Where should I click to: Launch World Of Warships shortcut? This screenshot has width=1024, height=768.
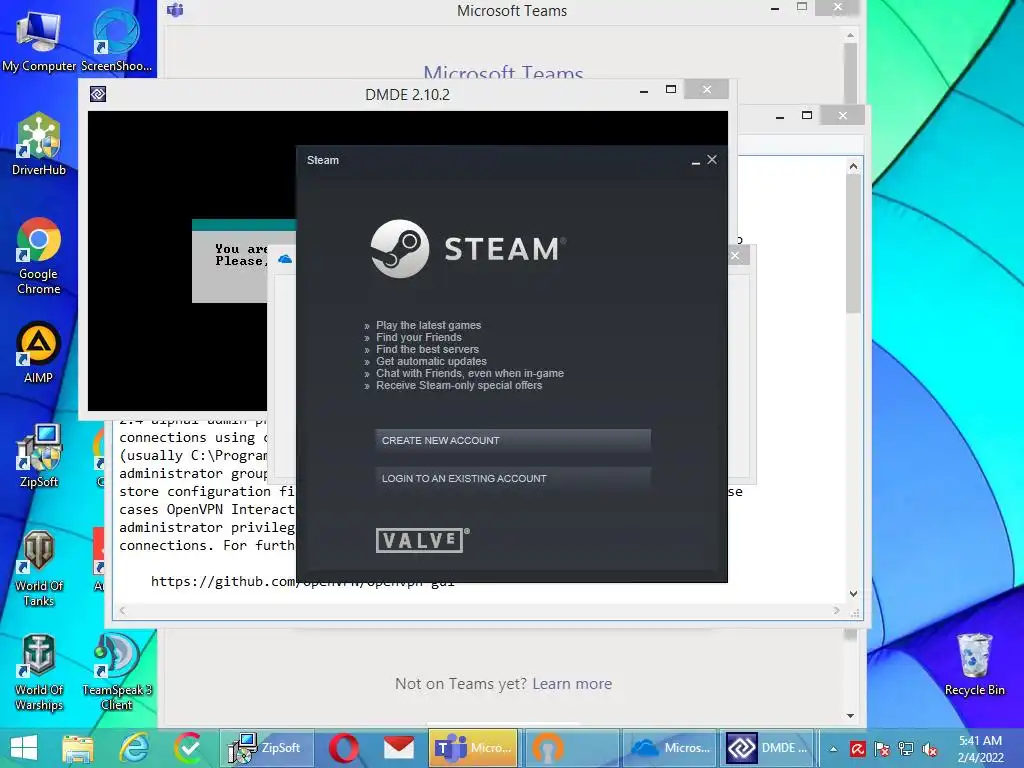pyautogui.click(x=39, y=672)
